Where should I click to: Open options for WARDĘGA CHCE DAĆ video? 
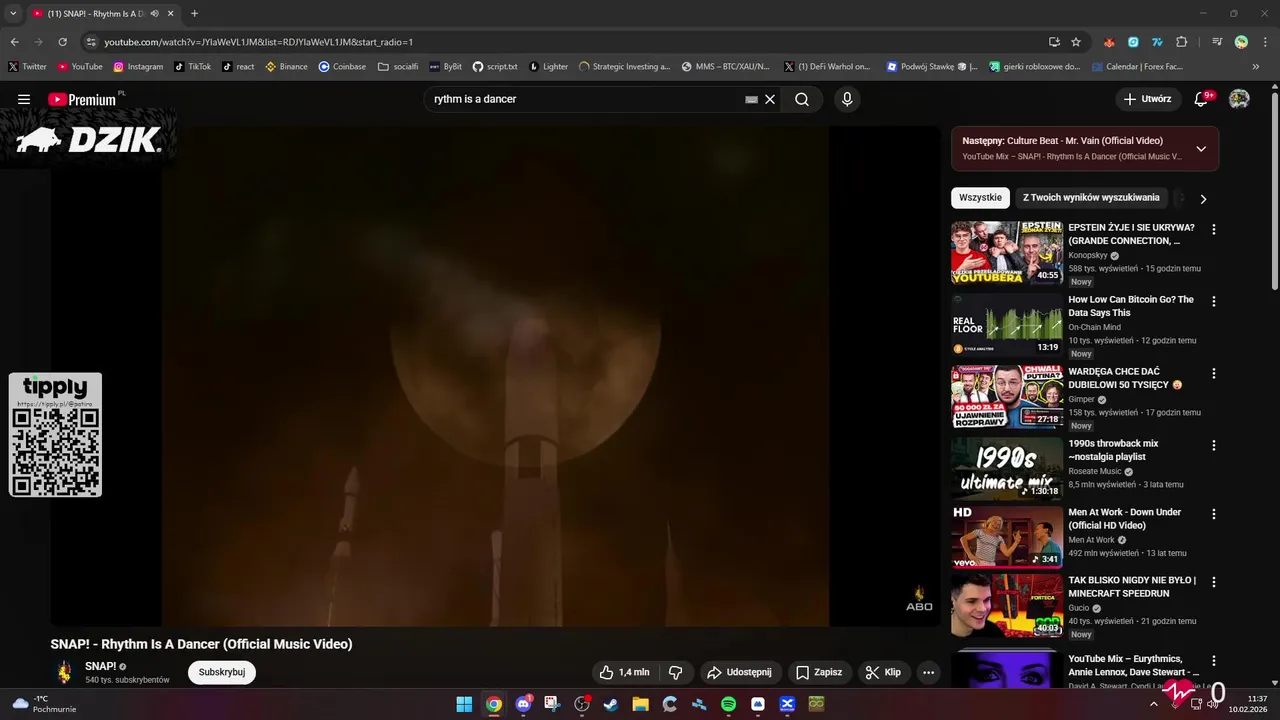1214,373
